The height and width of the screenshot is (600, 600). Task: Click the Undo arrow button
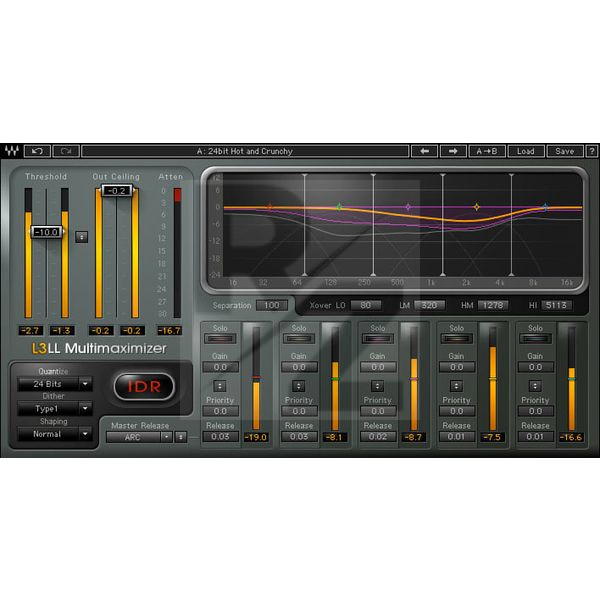pos(37,151)
